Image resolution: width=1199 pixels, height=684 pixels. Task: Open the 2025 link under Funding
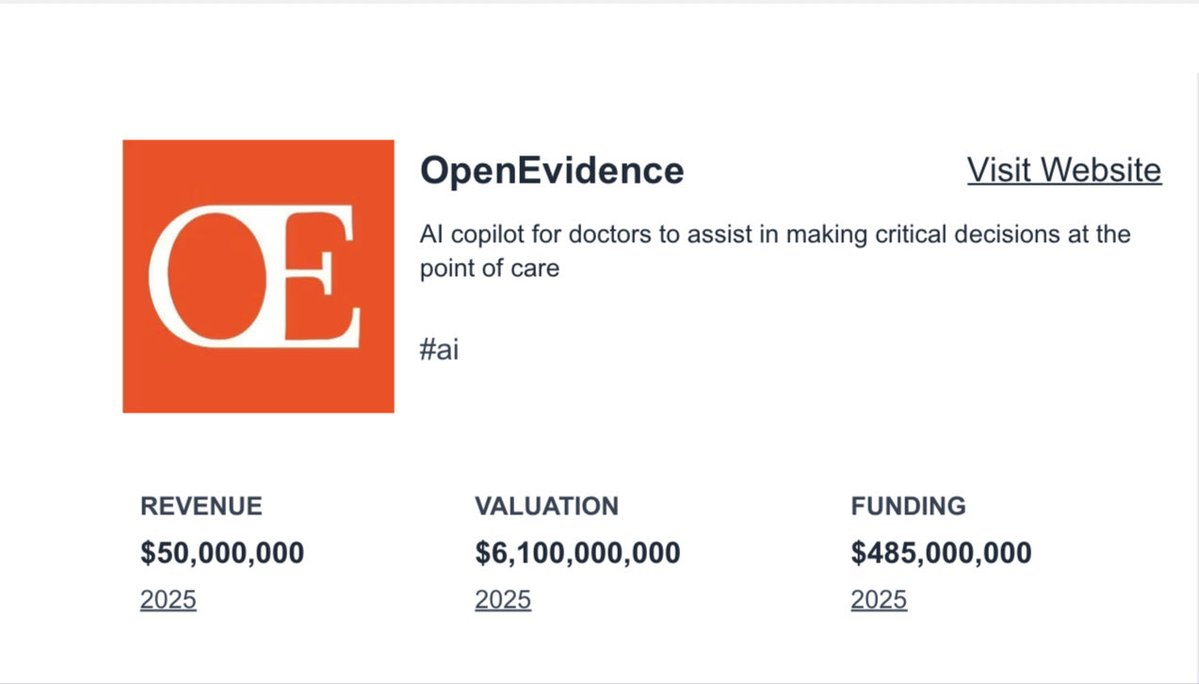(879, 600)
